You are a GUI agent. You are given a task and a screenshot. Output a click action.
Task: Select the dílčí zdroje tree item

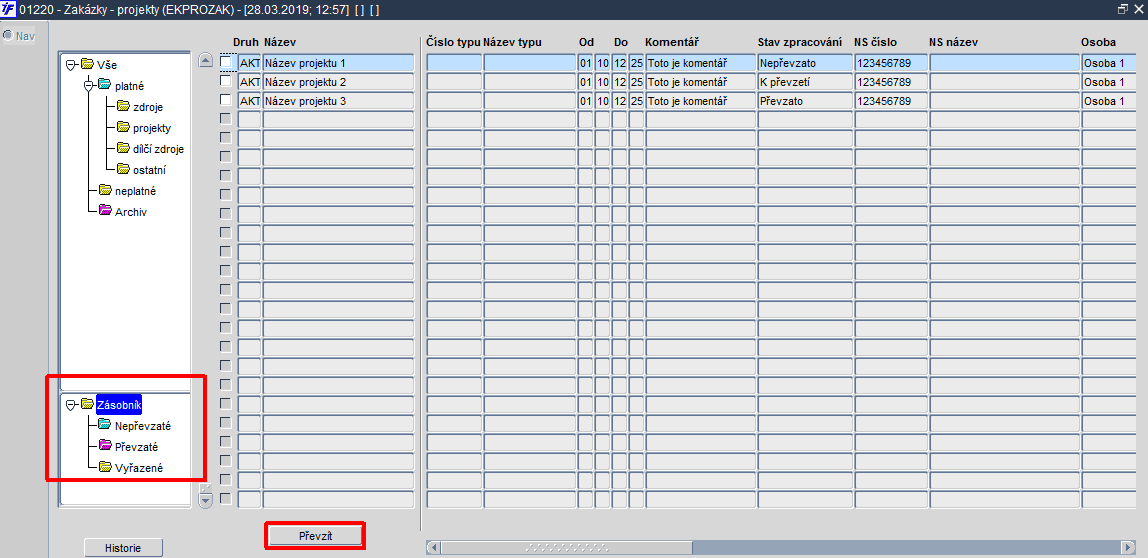pos(158,149)
